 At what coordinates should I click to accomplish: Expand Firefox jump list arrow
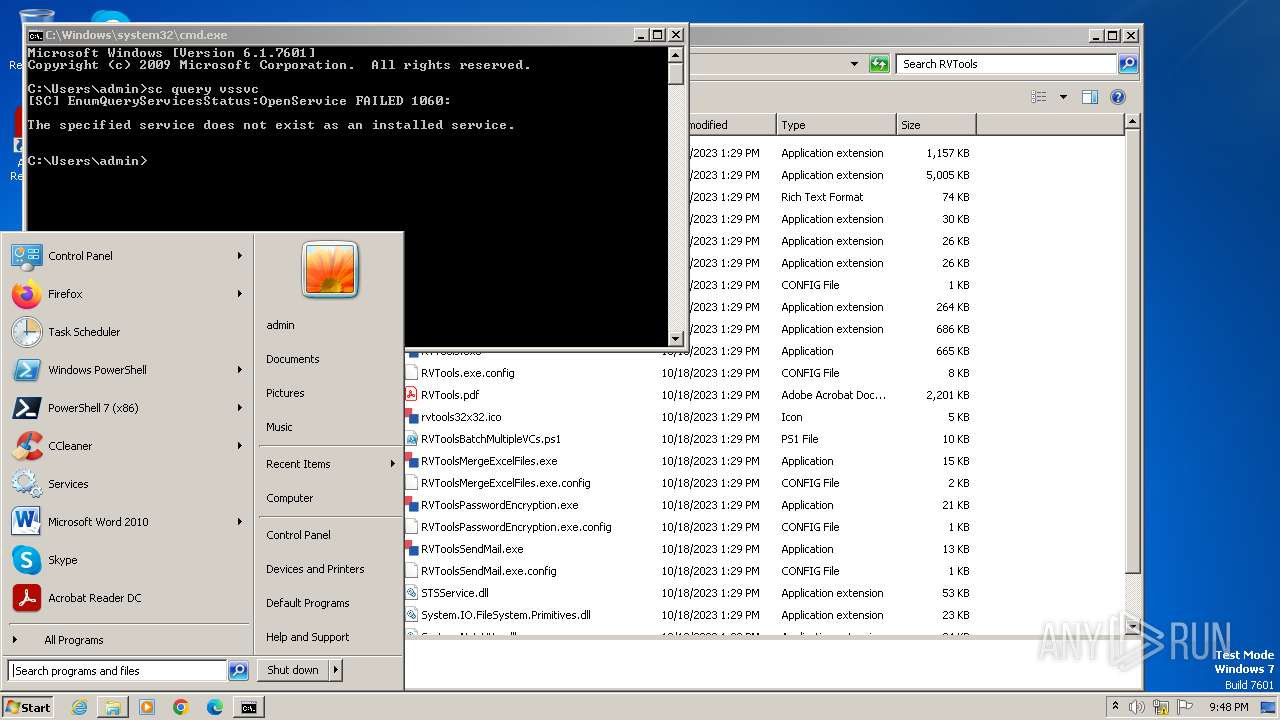[240, 294]
